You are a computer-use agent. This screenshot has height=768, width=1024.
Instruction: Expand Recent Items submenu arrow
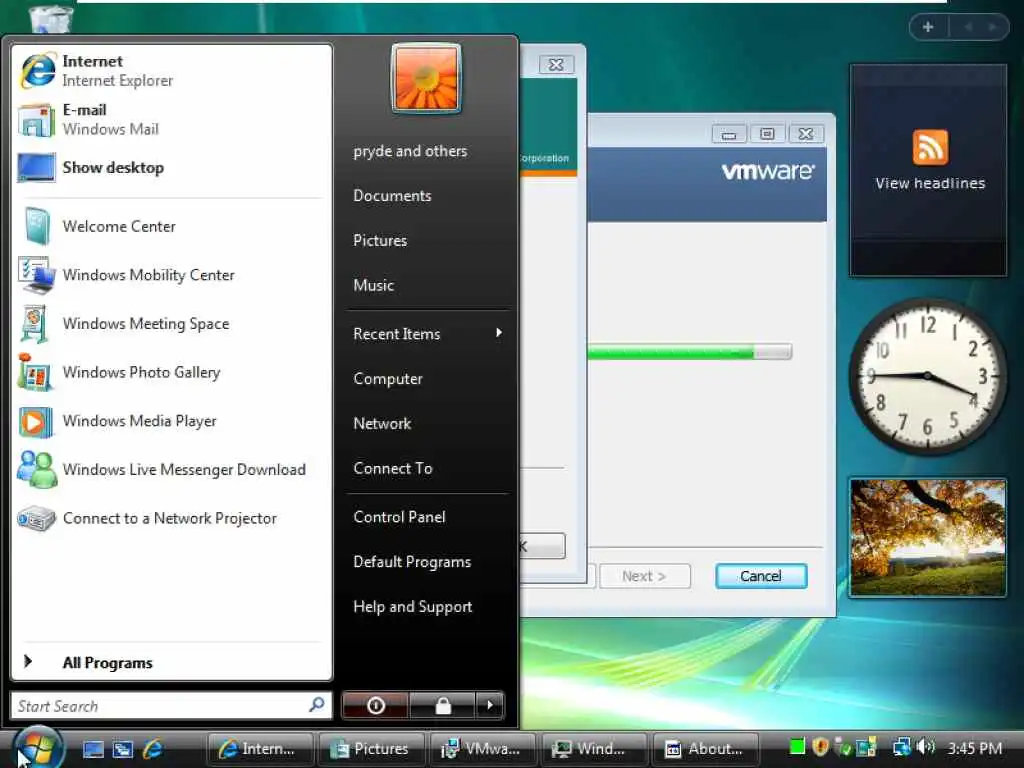click(x=499, y=333)
